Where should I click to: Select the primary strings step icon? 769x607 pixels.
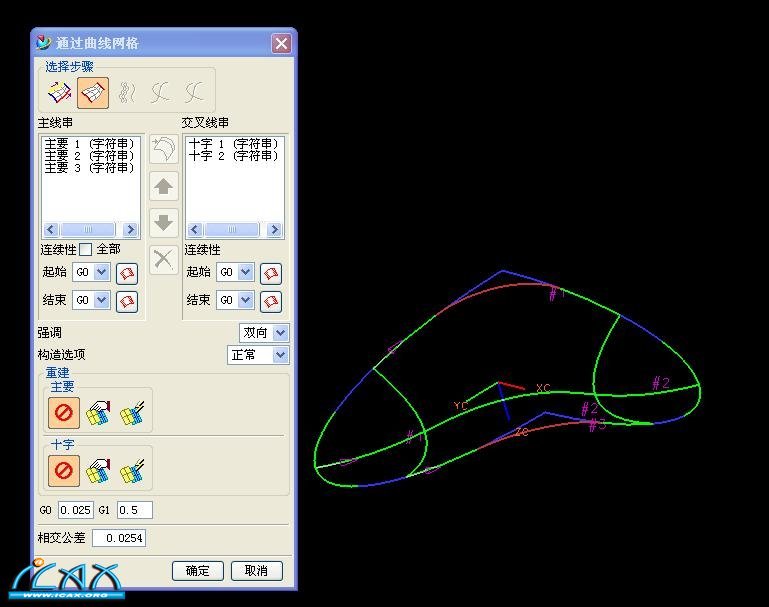coord(60,92)
